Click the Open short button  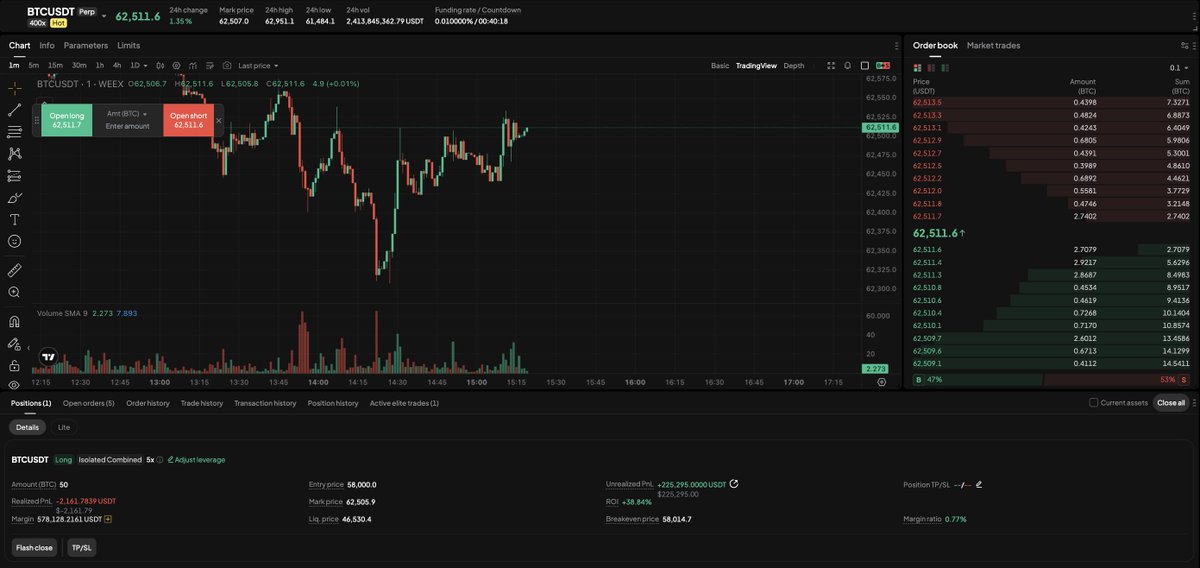[188, 120]
